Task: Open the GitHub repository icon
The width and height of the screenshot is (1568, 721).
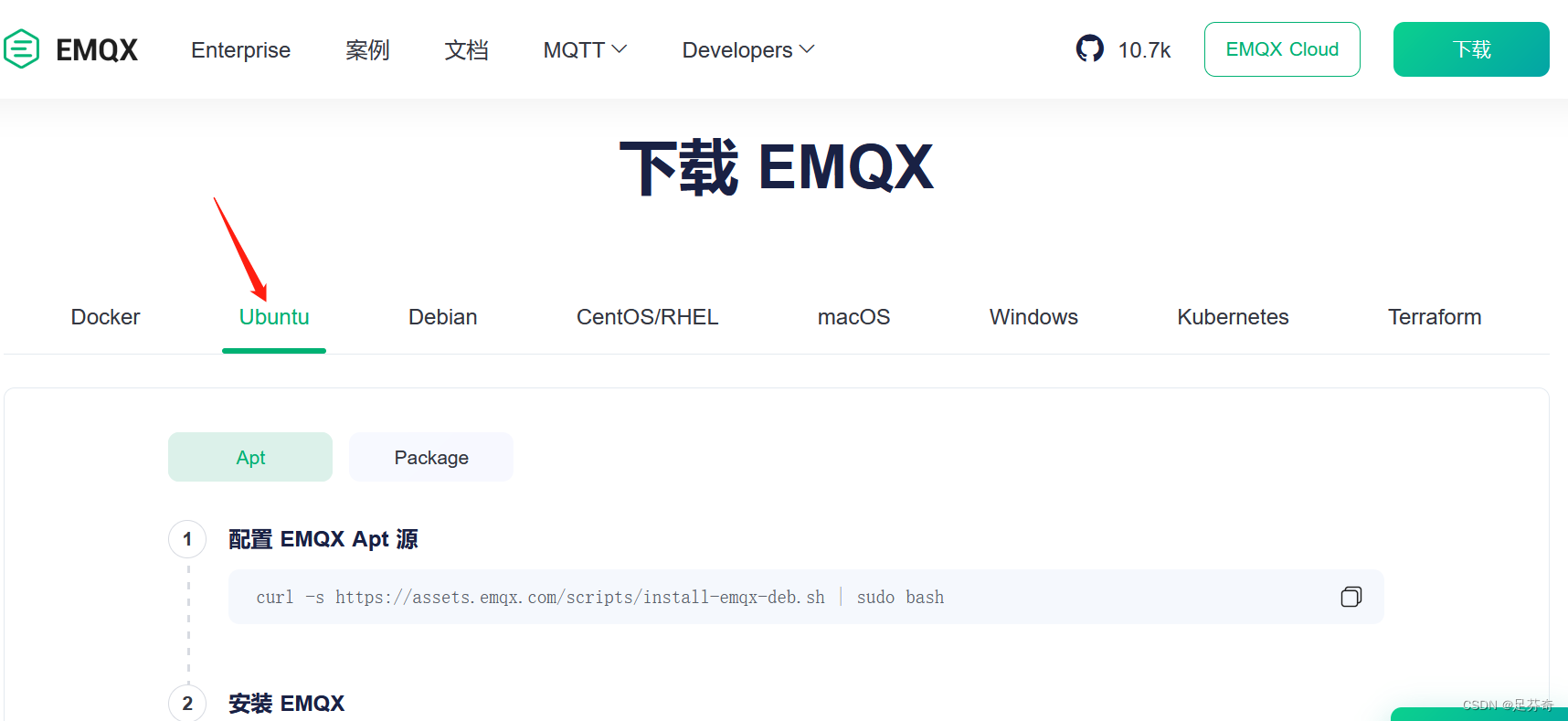Action: tap(1089, 48)
